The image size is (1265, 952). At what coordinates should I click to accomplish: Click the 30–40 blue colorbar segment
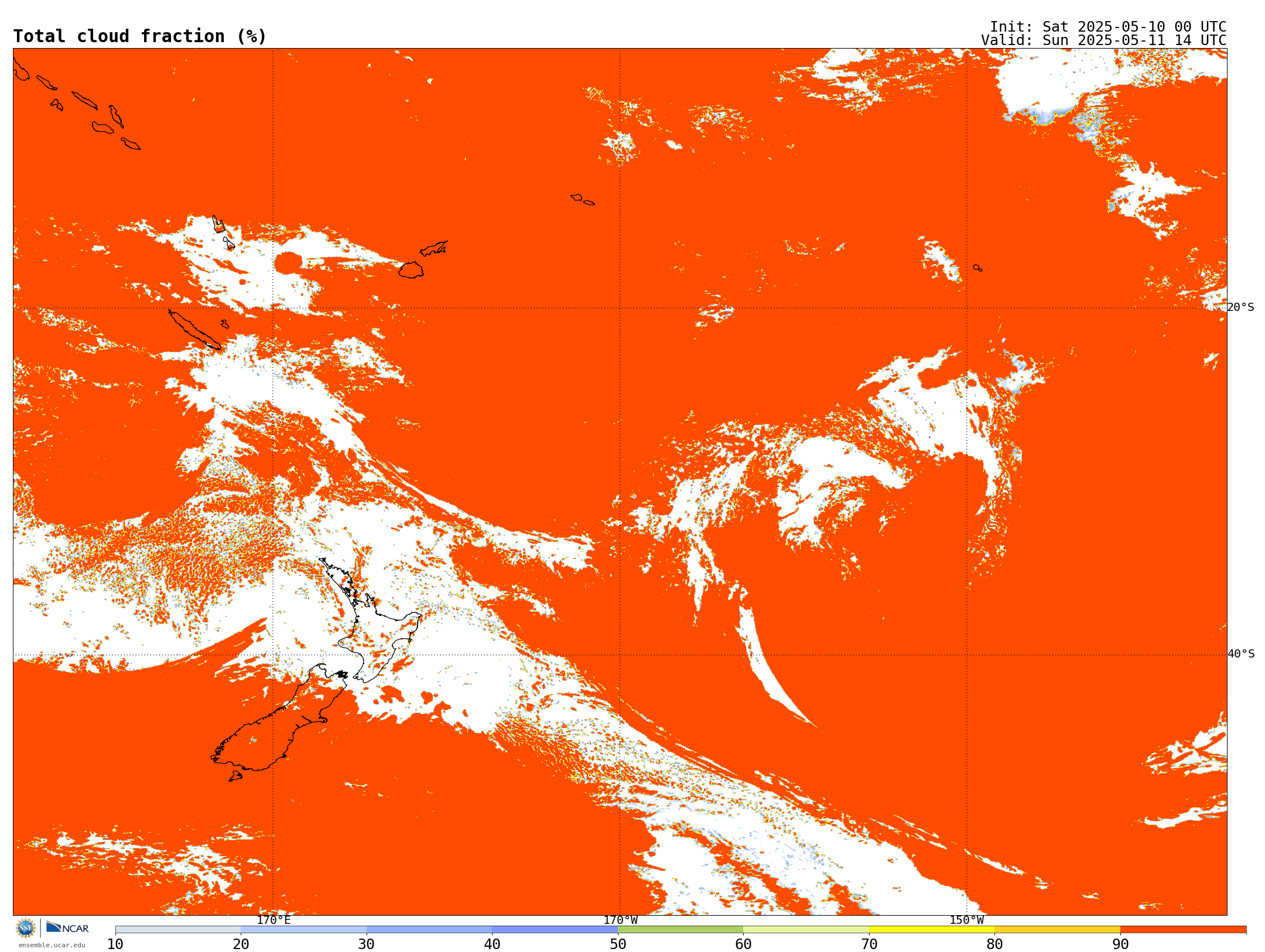click(x=429, y=930)
